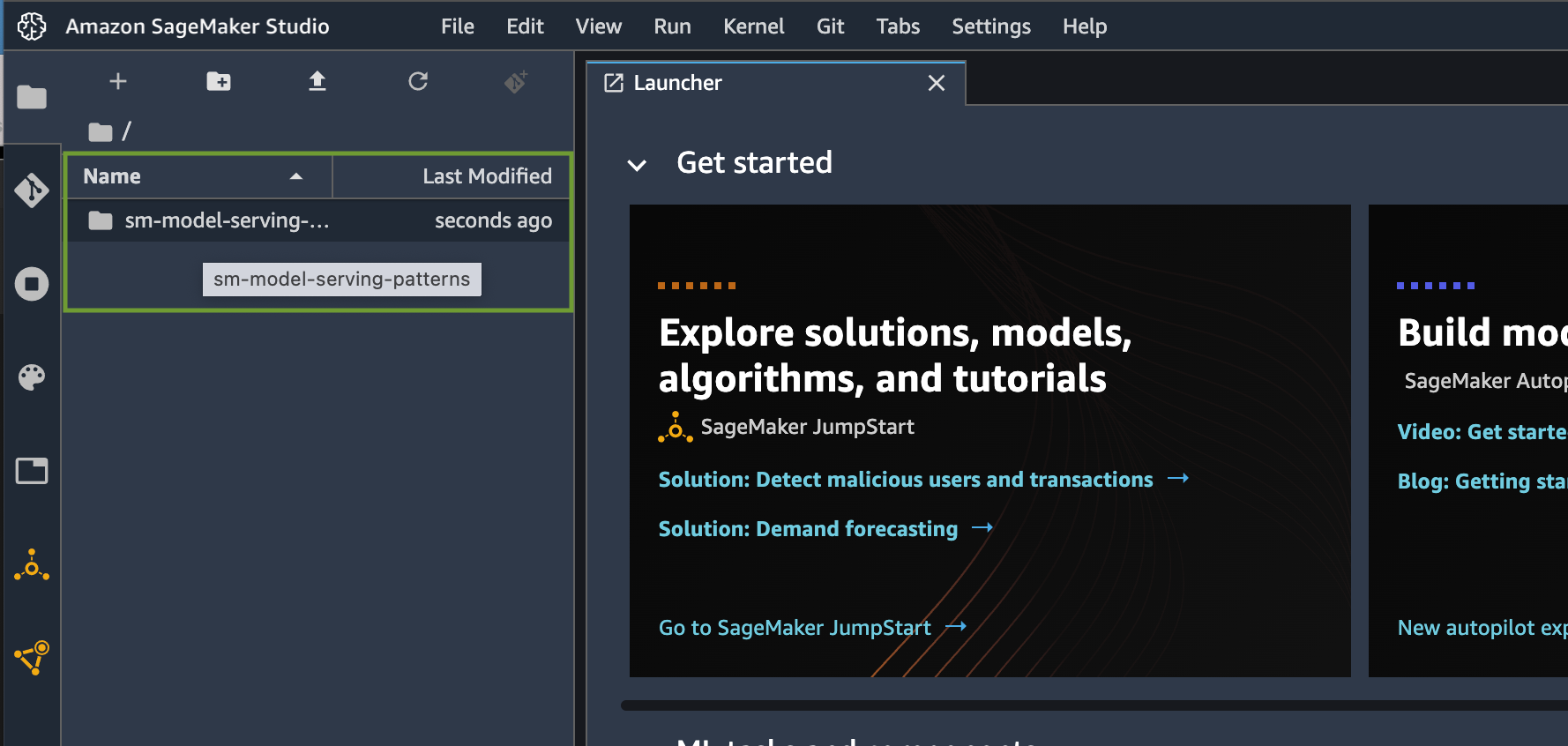Close the Launcher tab
This screenshot has width=1568, height=746.
[937, 83]
